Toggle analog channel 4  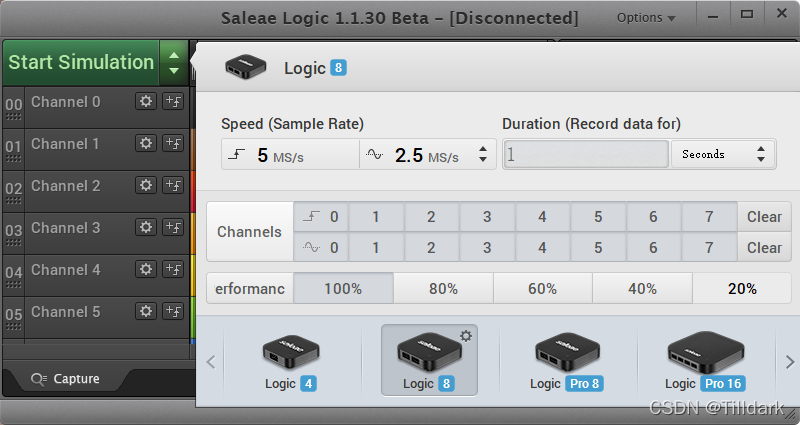pos(542,247)
